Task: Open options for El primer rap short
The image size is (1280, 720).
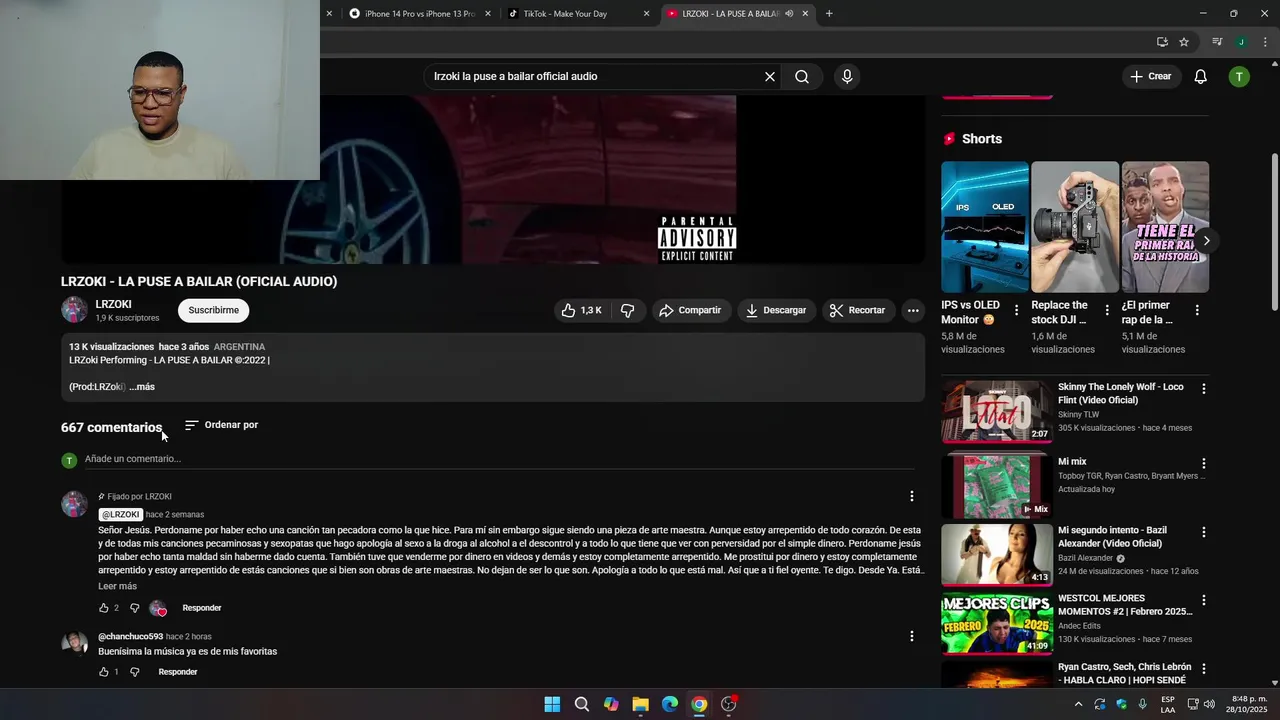Action: coord(1197,310)
